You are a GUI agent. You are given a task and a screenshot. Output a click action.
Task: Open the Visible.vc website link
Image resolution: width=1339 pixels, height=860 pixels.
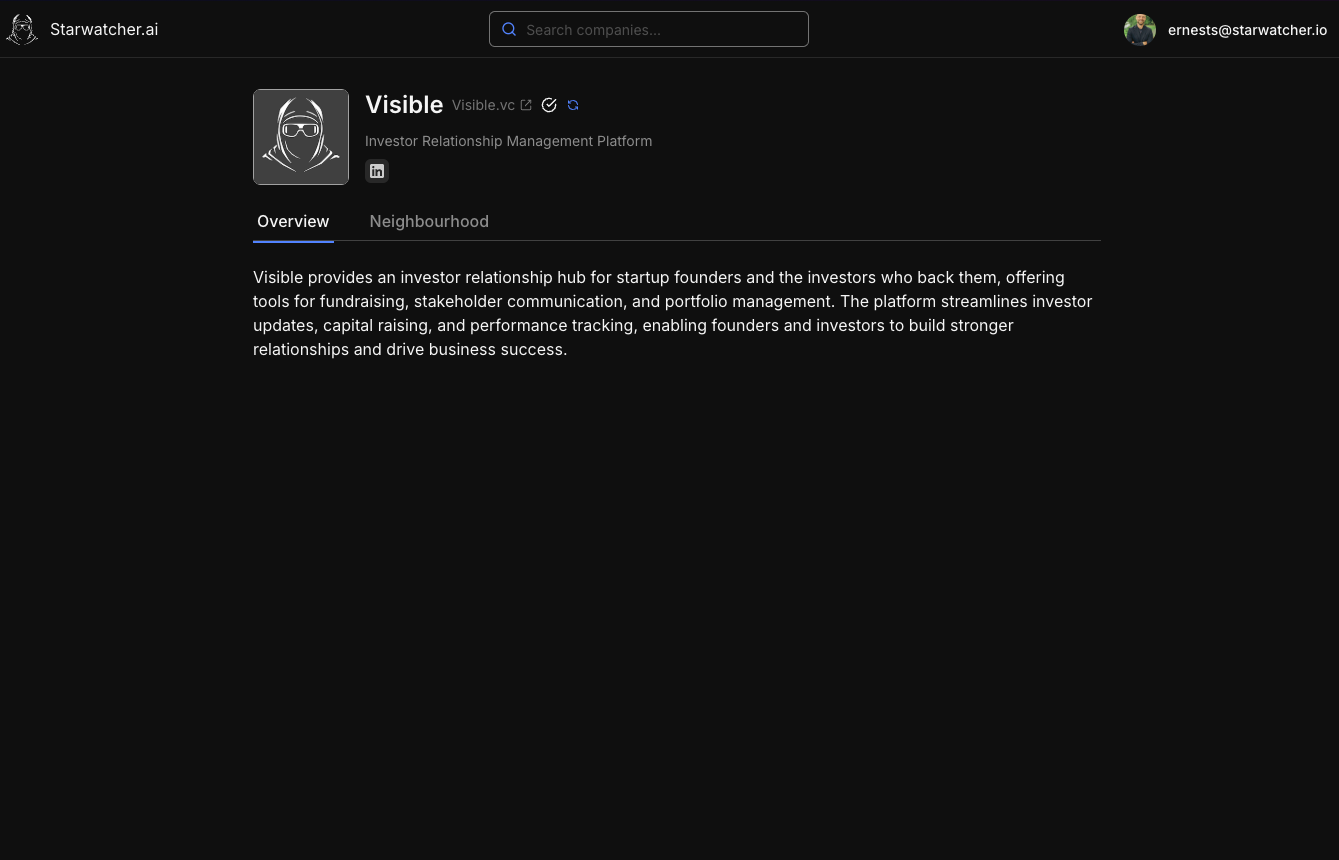[x=483, y=105]
